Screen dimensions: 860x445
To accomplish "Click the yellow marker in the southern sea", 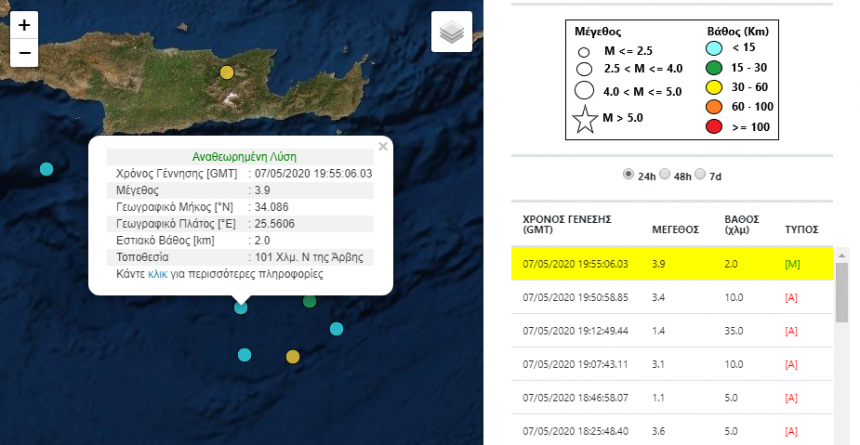I will (292, 356).
